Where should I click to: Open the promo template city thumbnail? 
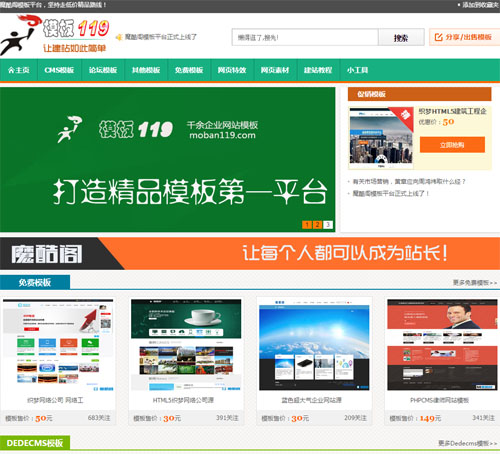coord(381,138)
